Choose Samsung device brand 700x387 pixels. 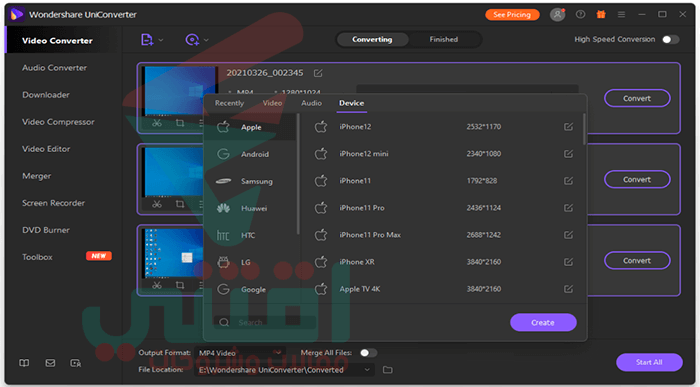(x=250, y=181)
